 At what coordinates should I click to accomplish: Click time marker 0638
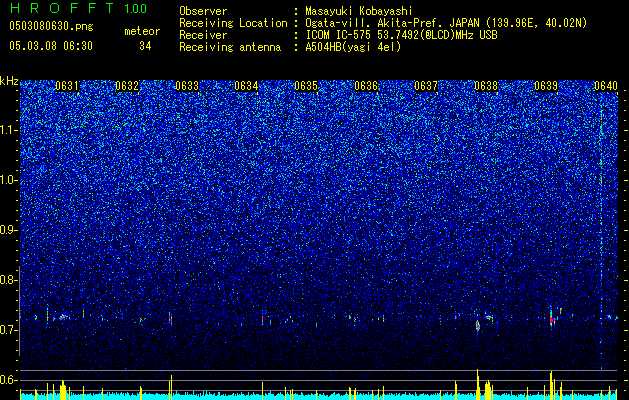point(486,86)
